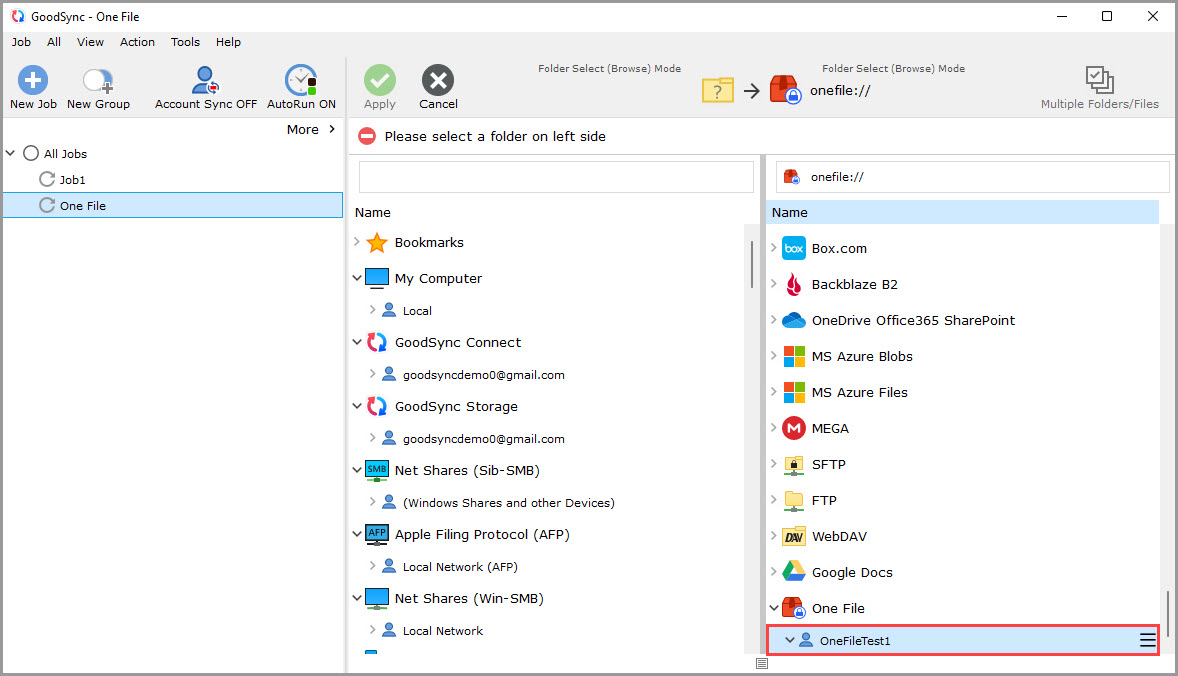Click the Google Docs drive icon

tap(793, 572)
